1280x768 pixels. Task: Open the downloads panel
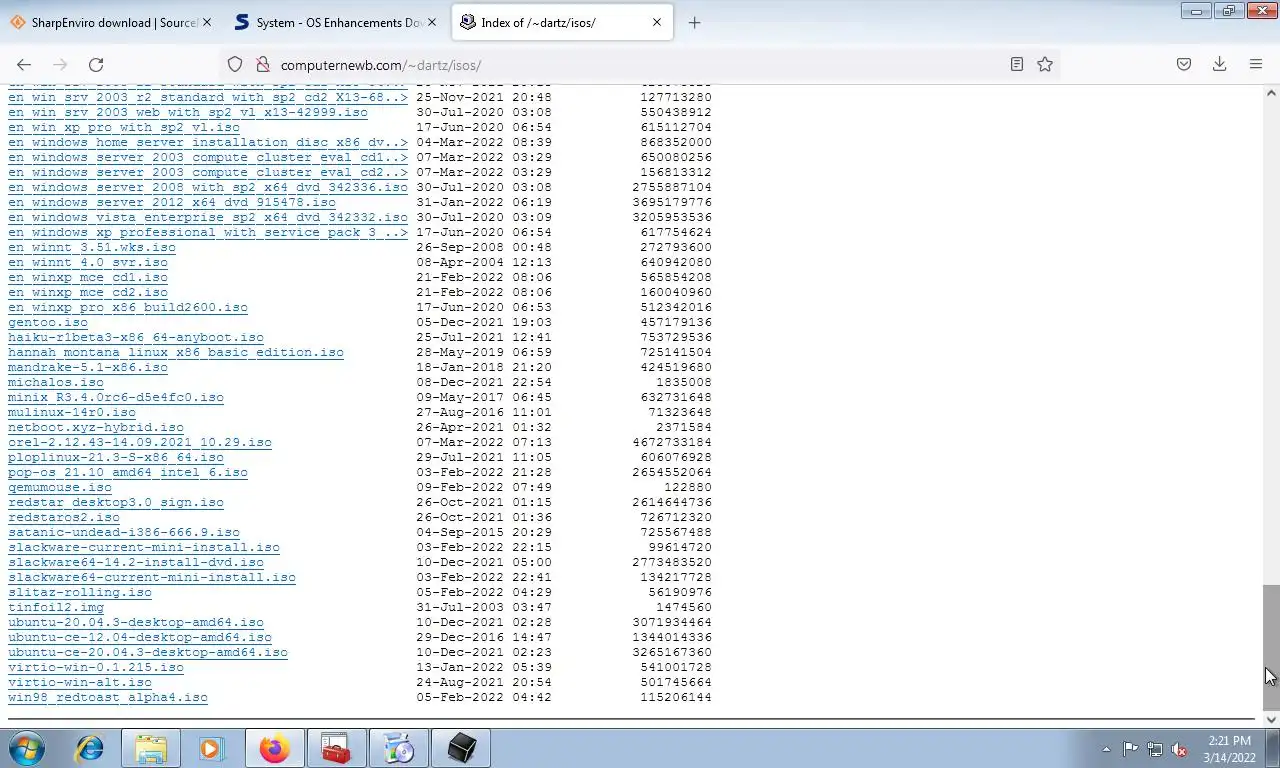pyautogui.click(x=1219, y=64)
